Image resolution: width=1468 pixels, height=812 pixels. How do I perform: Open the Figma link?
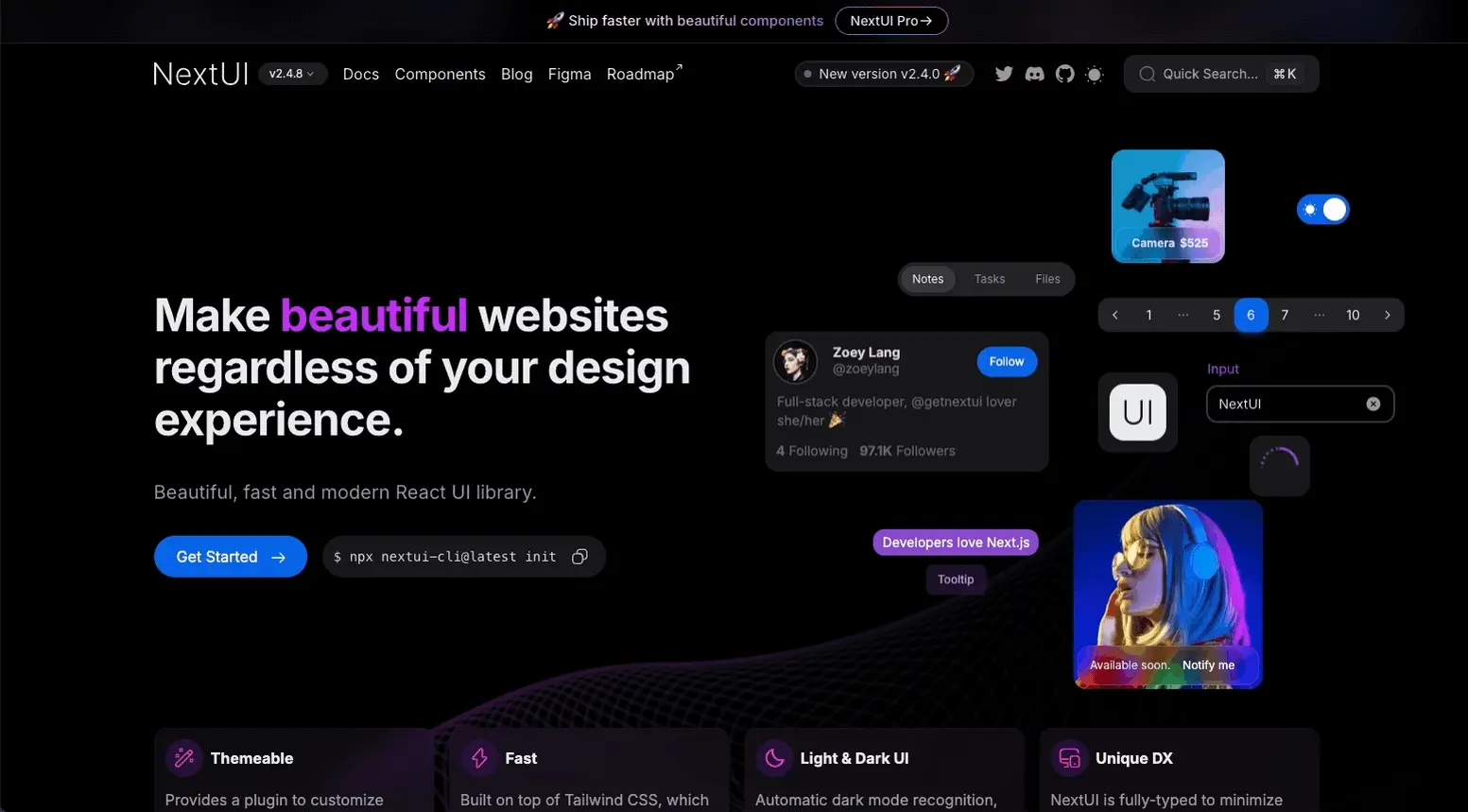click(570, 74)
